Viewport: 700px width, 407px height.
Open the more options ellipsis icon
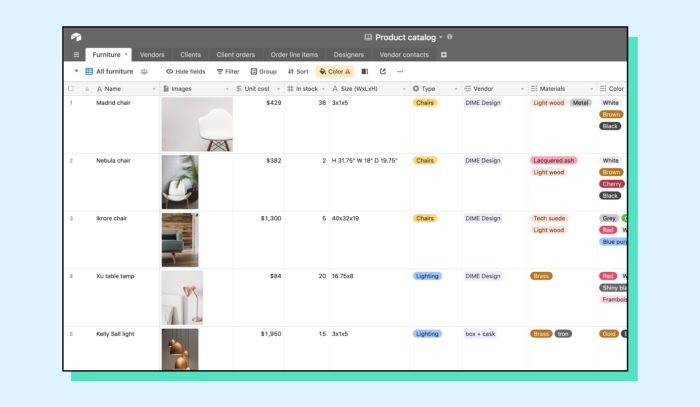[400, 71]
